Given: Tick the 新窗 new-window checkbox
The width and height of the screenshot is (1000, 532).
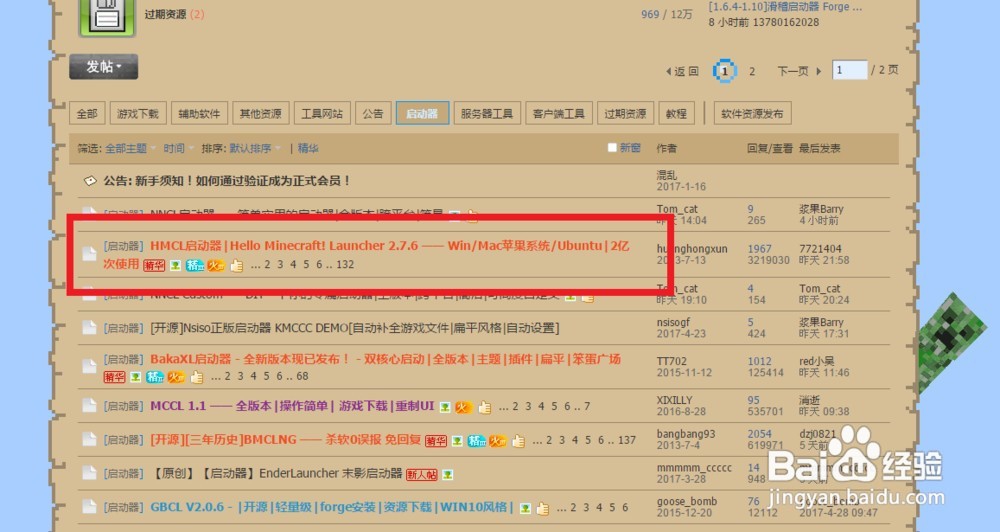Looking at the screenshot, I should (612, 148).
